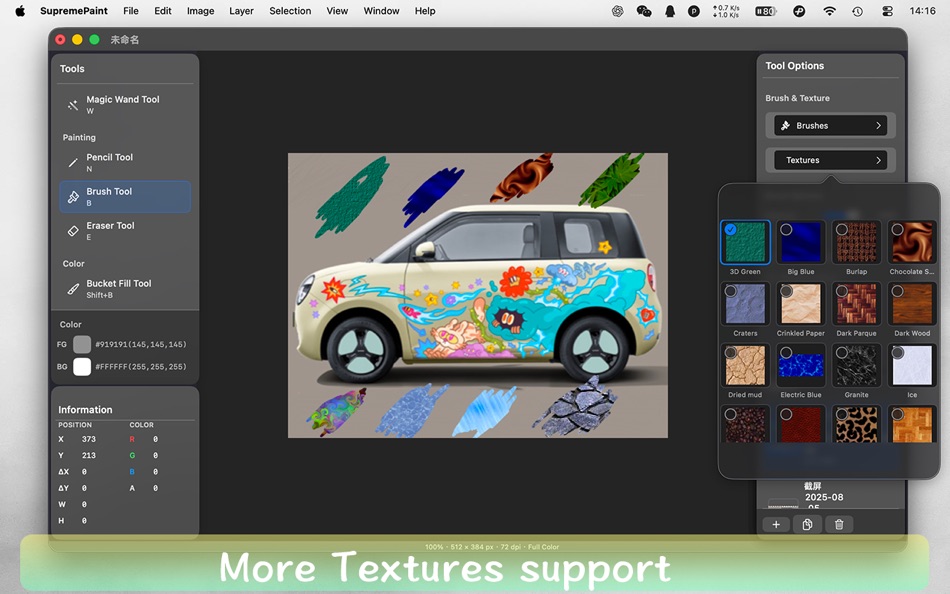This screenshot has height=594, width=950.
Task: Click the Dark Wood texture thumbnail
Action: tap(912, 304)
